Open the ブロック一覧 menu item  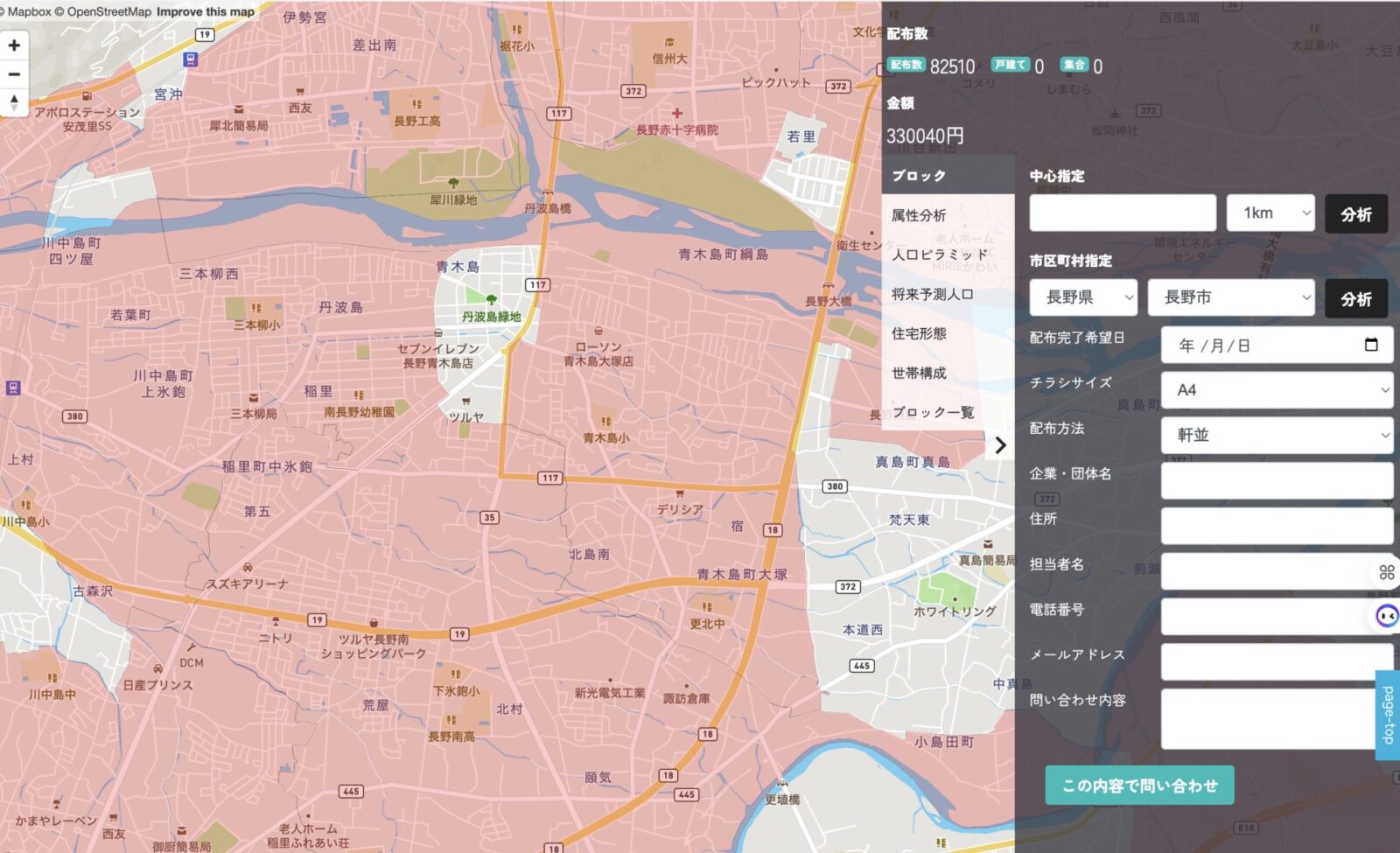[x=933, y=412]
